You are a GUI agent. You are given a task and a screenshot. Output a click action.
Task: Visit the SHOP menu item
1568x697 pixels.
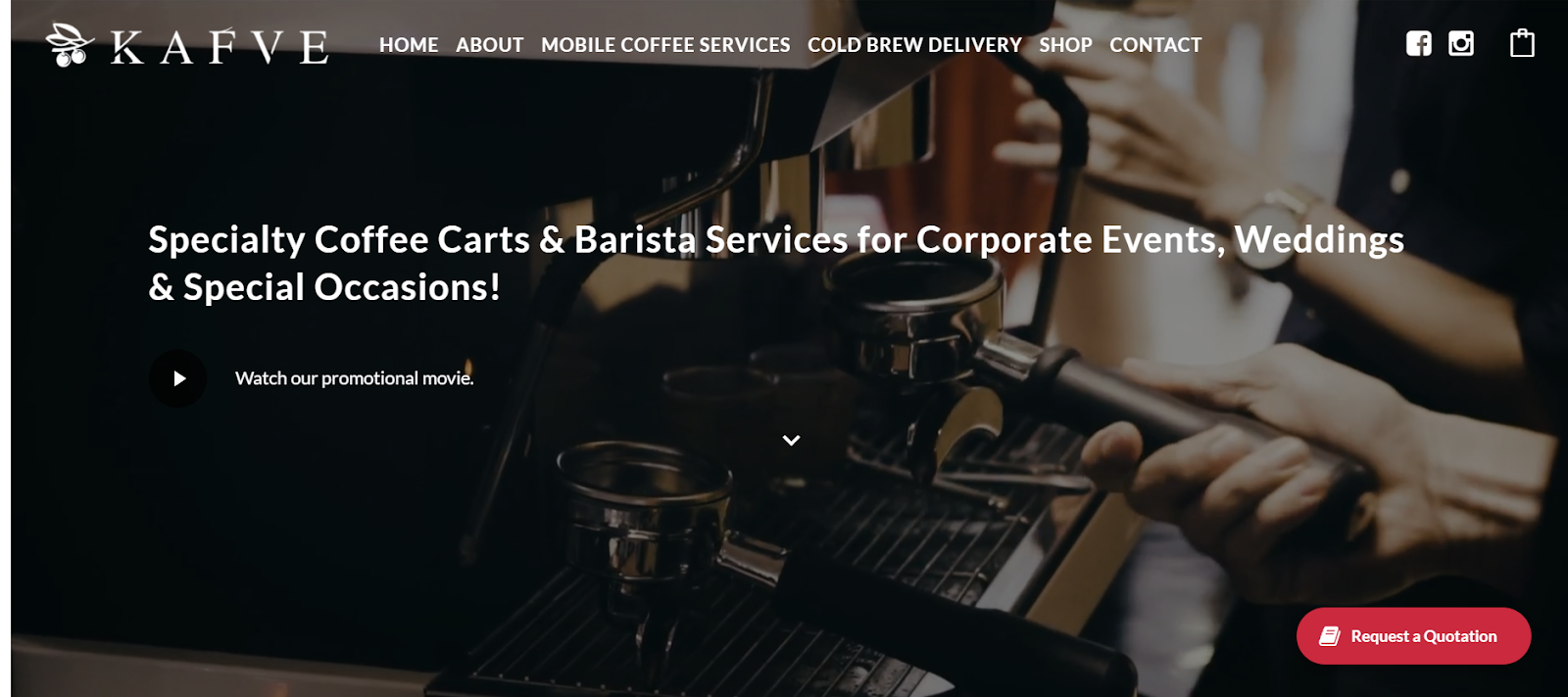click(x=1065, y=45)
